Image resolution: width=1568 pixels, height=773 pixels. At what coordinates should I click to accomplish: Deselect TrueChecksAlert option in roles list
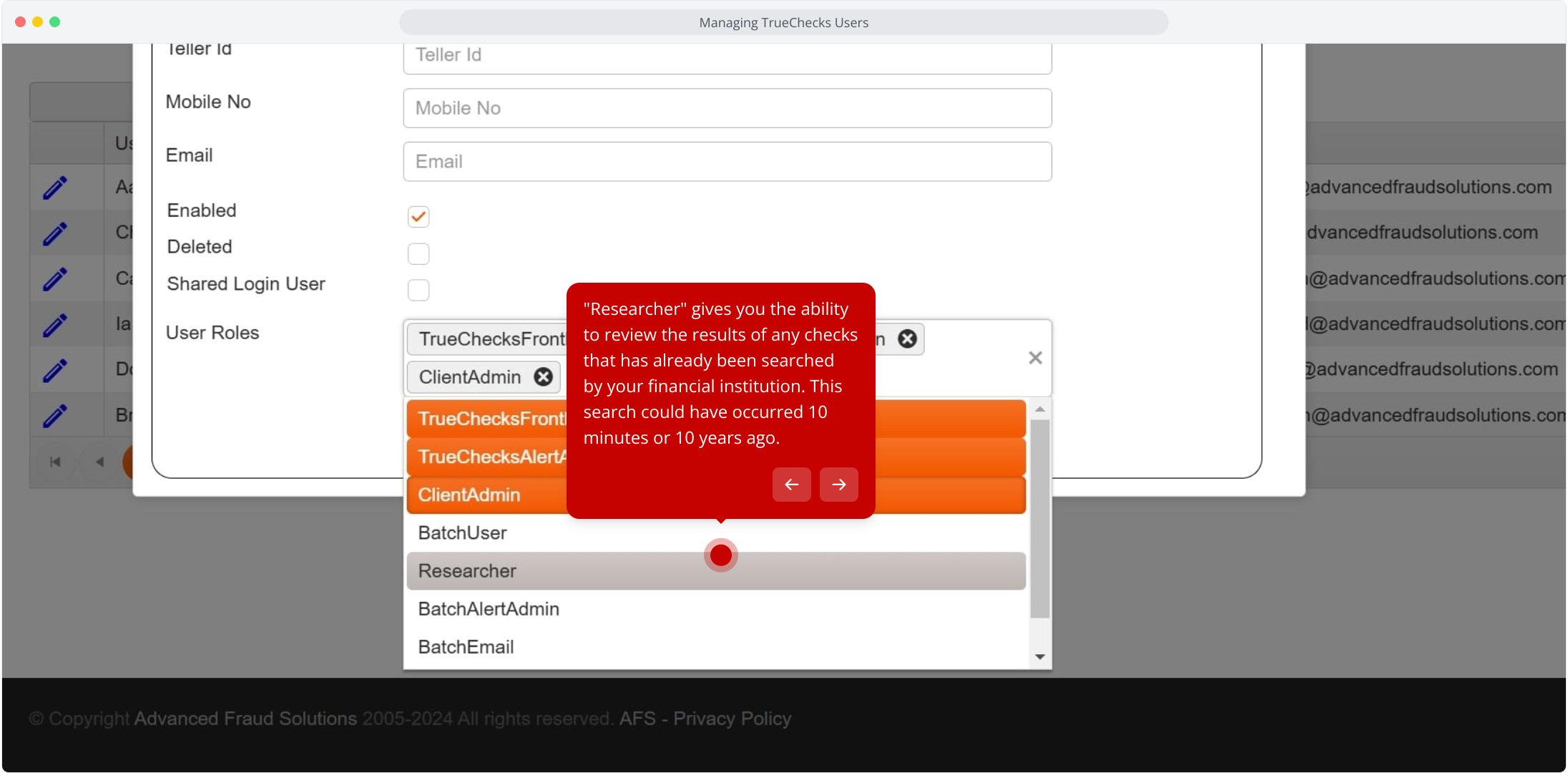716,457
